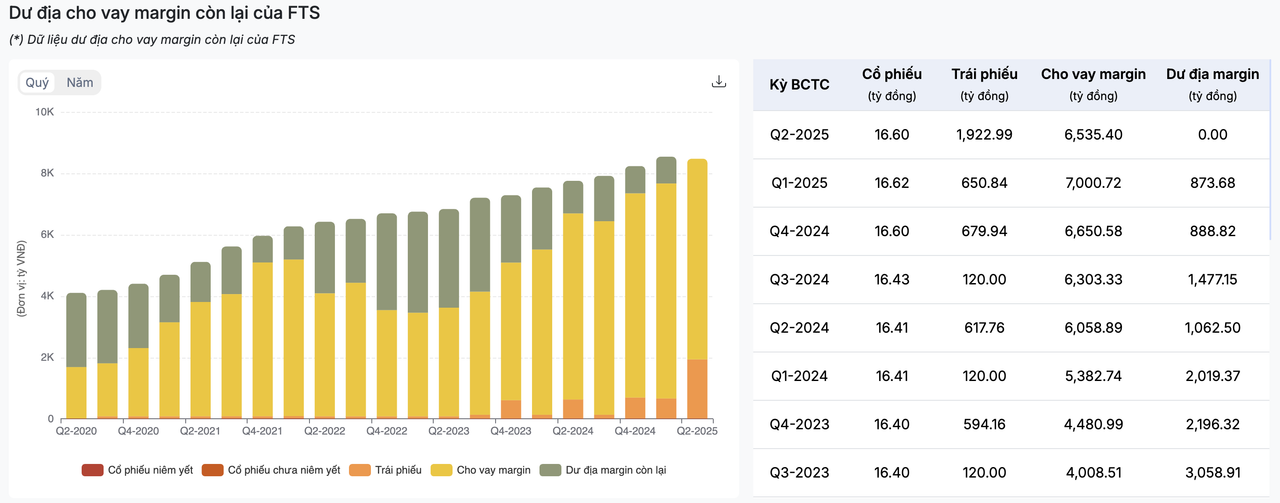This screenshot has height=503, width=1280.
Task: Click the 6,058.89 margin lending cell
Action: tap(1093, 328)
